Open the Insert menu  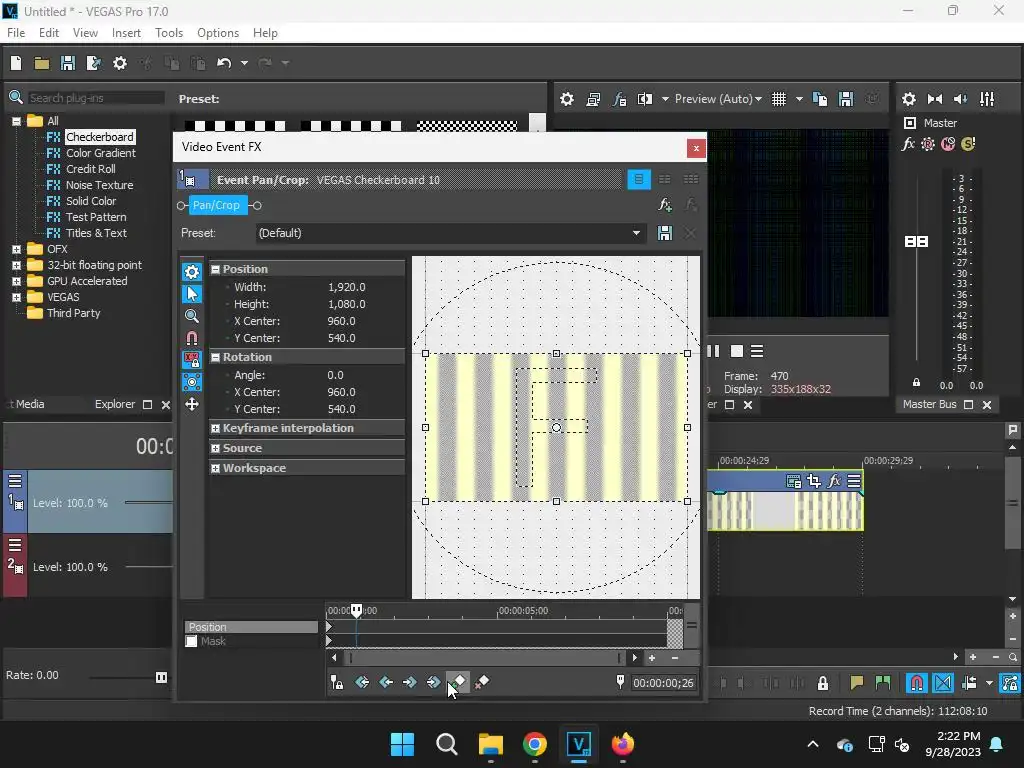coord(126,33)
